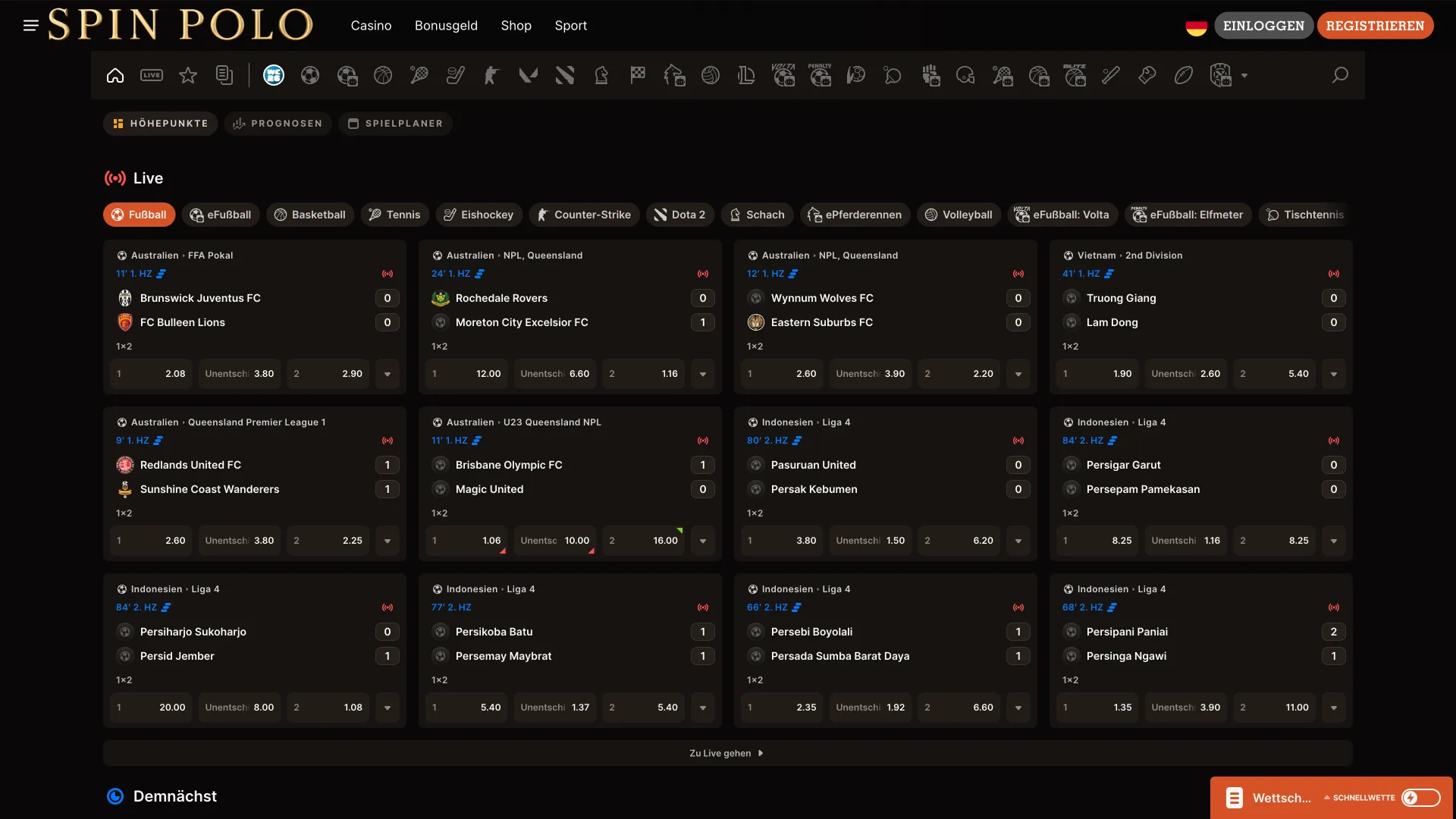The width and height of the screenshot is (1456, 819).
Task: Open the hamburger menu
Action: pos(31,26)
